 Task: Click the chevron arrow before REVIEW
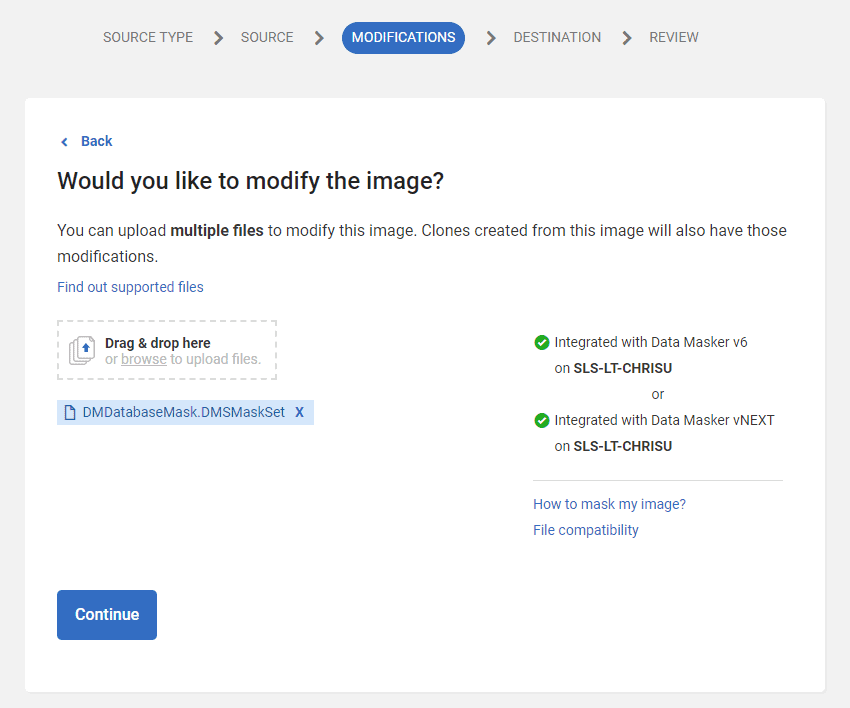(x=627, y=38)
